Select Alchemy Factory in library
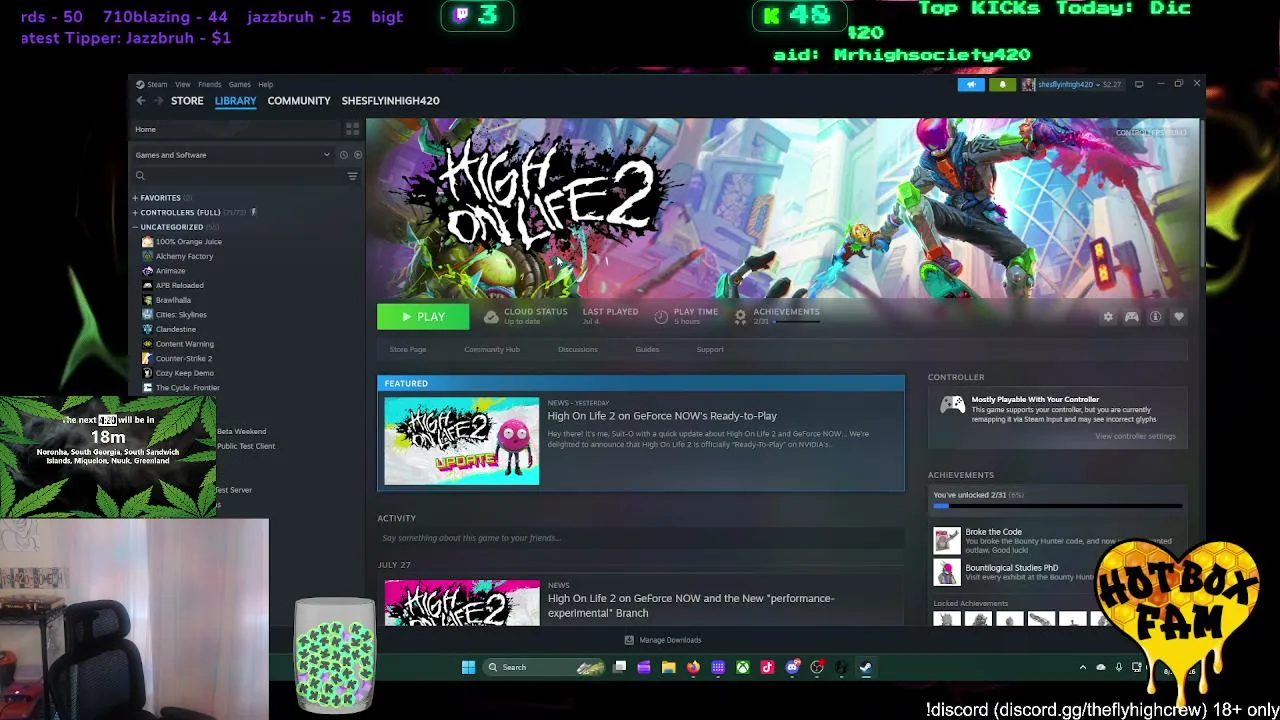Image resolution: width=1280 pixels, height=720 pixels. [184, 256]
